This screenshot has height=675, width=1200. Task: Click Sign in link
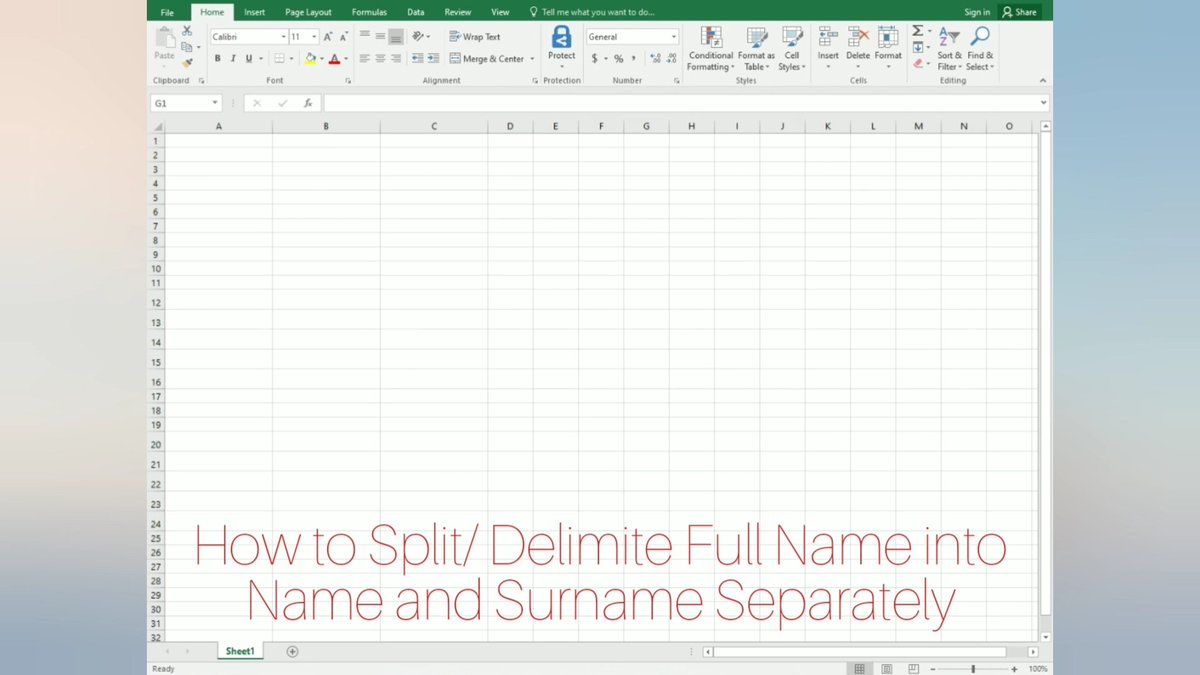[977, 12]
